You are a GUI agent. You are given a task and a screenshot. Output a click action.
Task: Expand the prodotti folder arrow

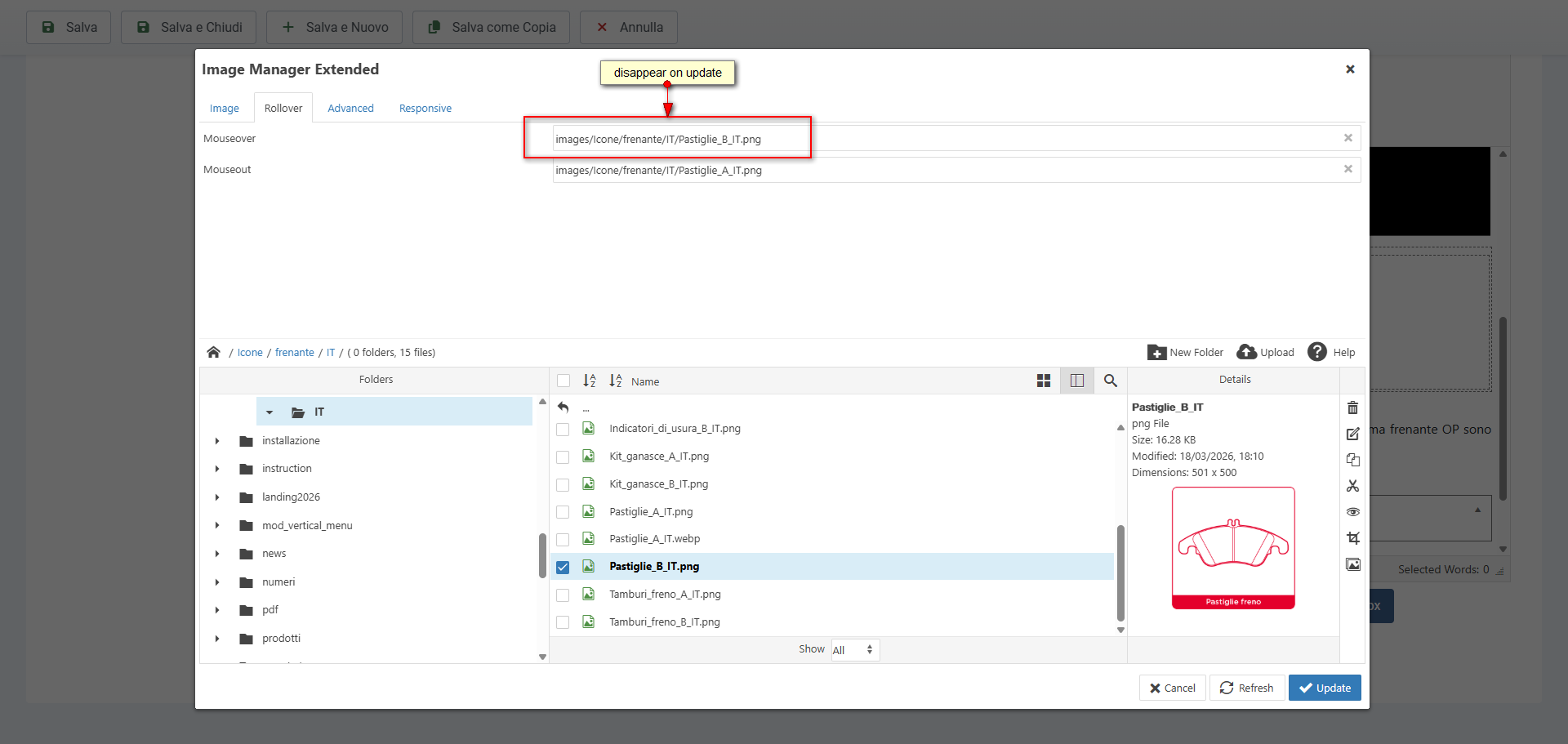(x=217, y=639)
